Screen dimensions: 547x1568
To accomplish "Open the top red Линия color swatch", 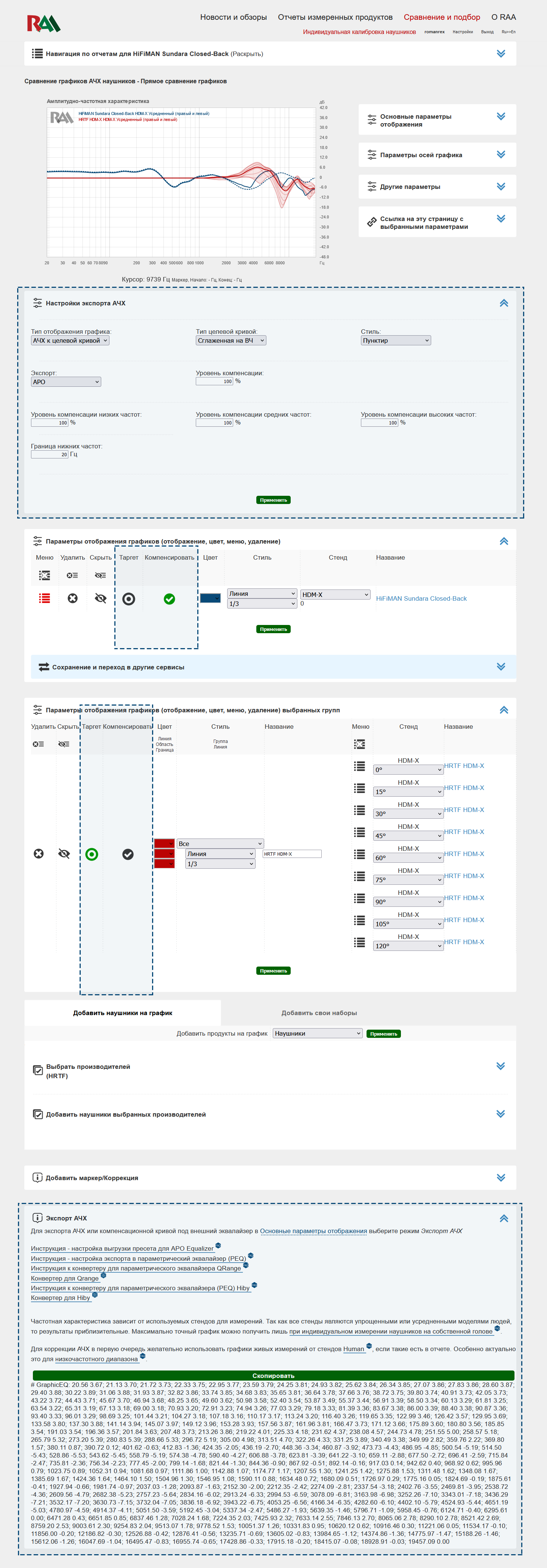I will click(164, 844).
